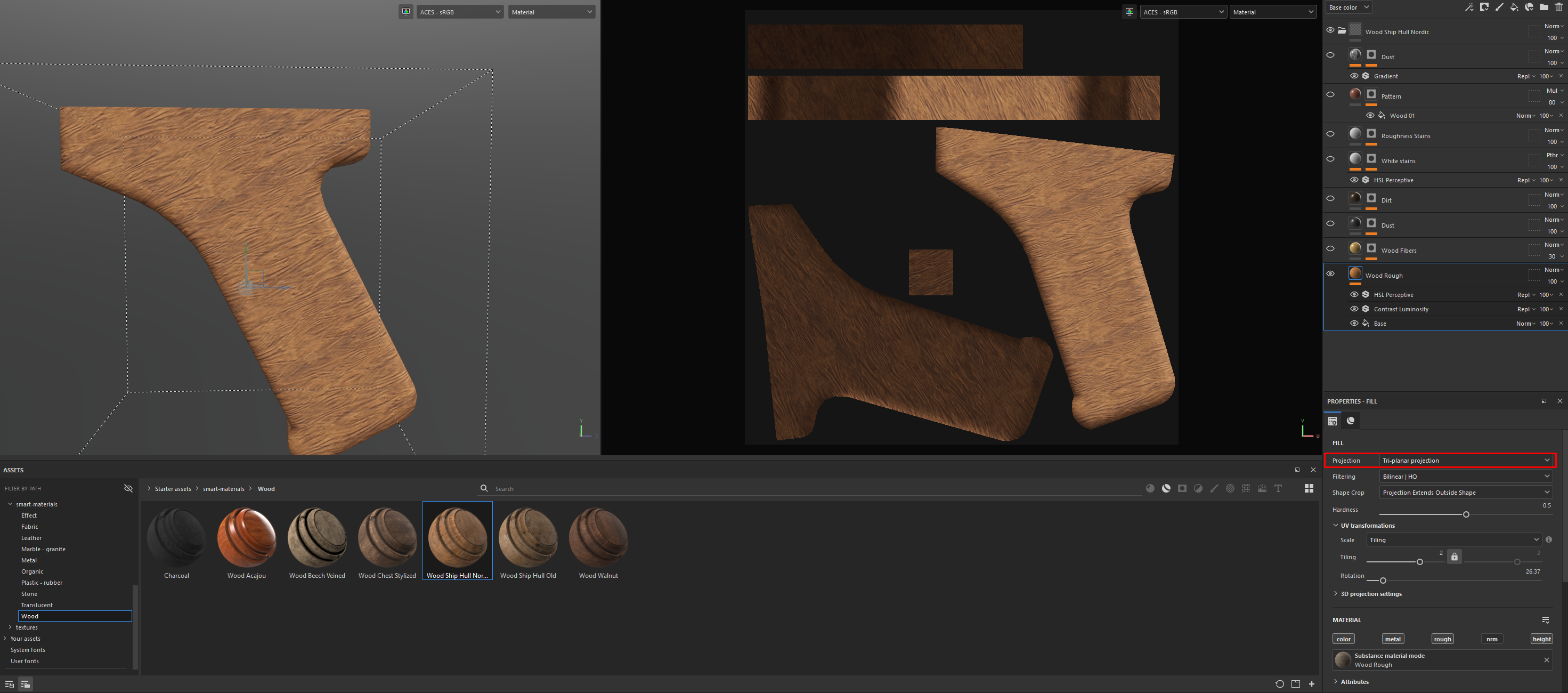Click plus icon to import assets

pos(1312,684)
